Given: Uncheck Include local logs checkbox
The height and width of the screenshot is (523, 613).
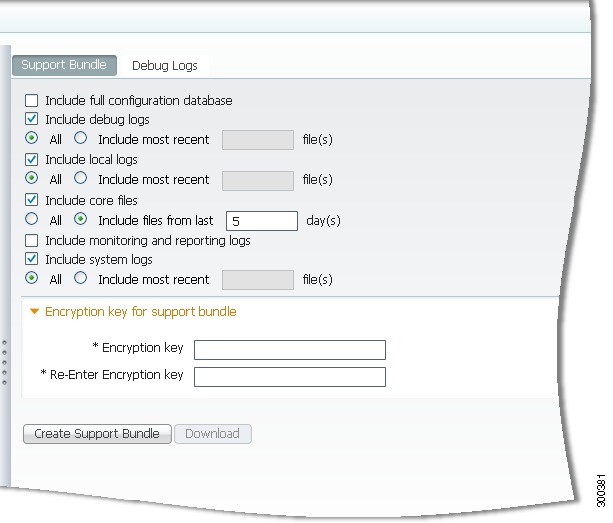Looking at the screenshot, I should (x=31, y=159).
